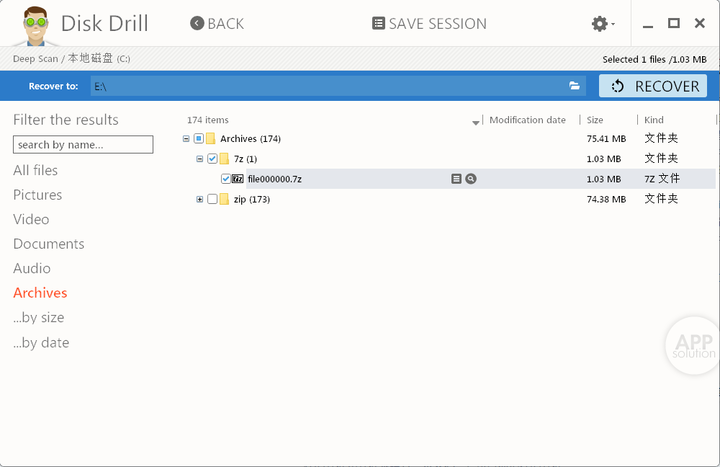This screenshot has height=467, width=720.
Task: Uncheck the file000000.7z checkbox
Action: 225,179
